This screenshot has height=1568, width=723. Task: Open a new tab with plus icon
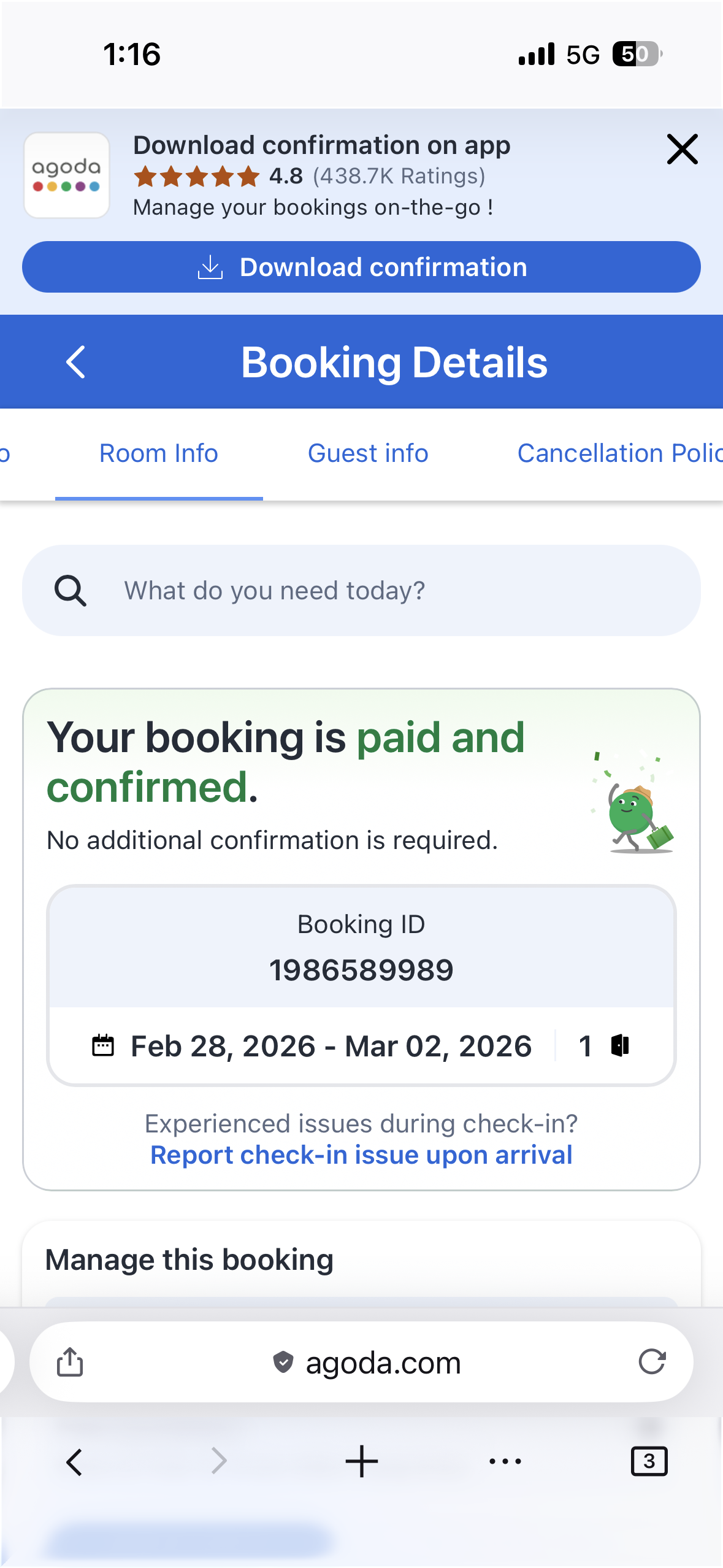(362, 1461)
